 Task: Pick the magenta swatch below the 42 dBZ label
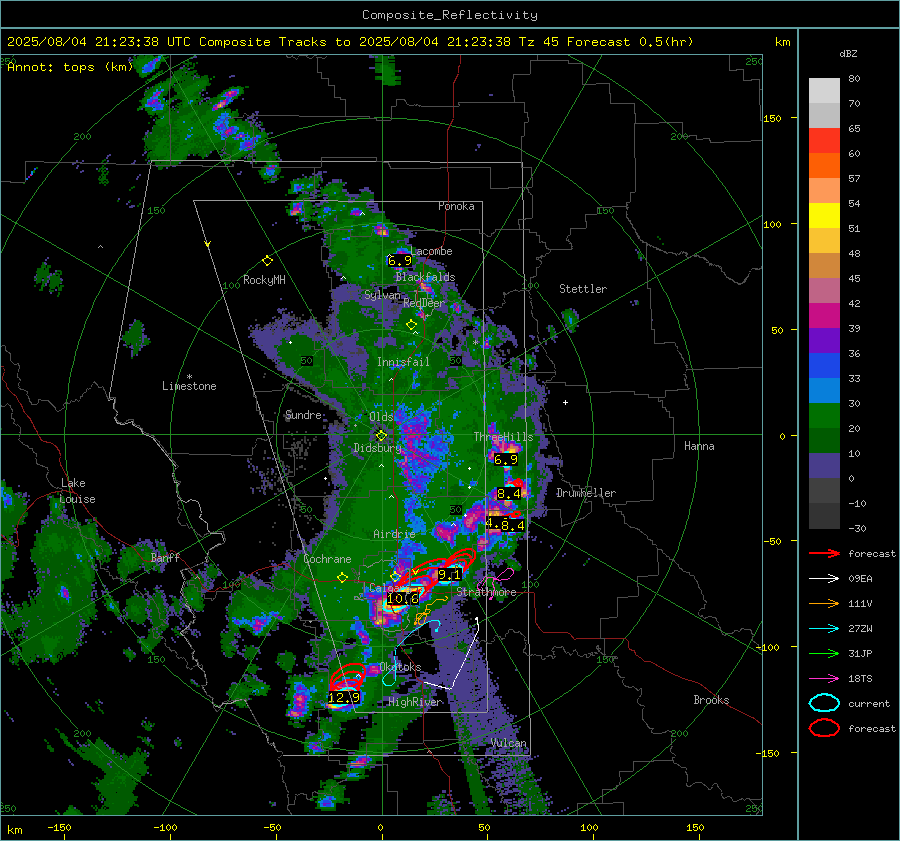(x=824, y=316)
